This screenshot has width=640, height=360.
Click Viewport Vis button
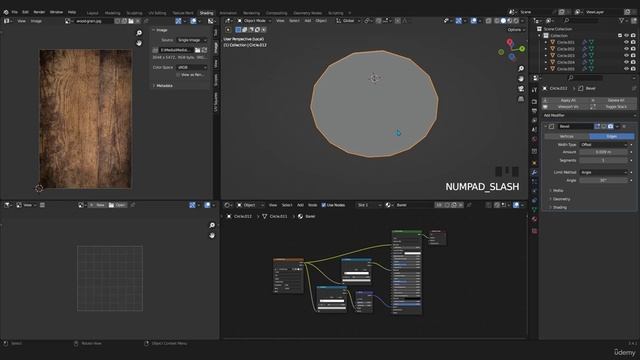564,107
